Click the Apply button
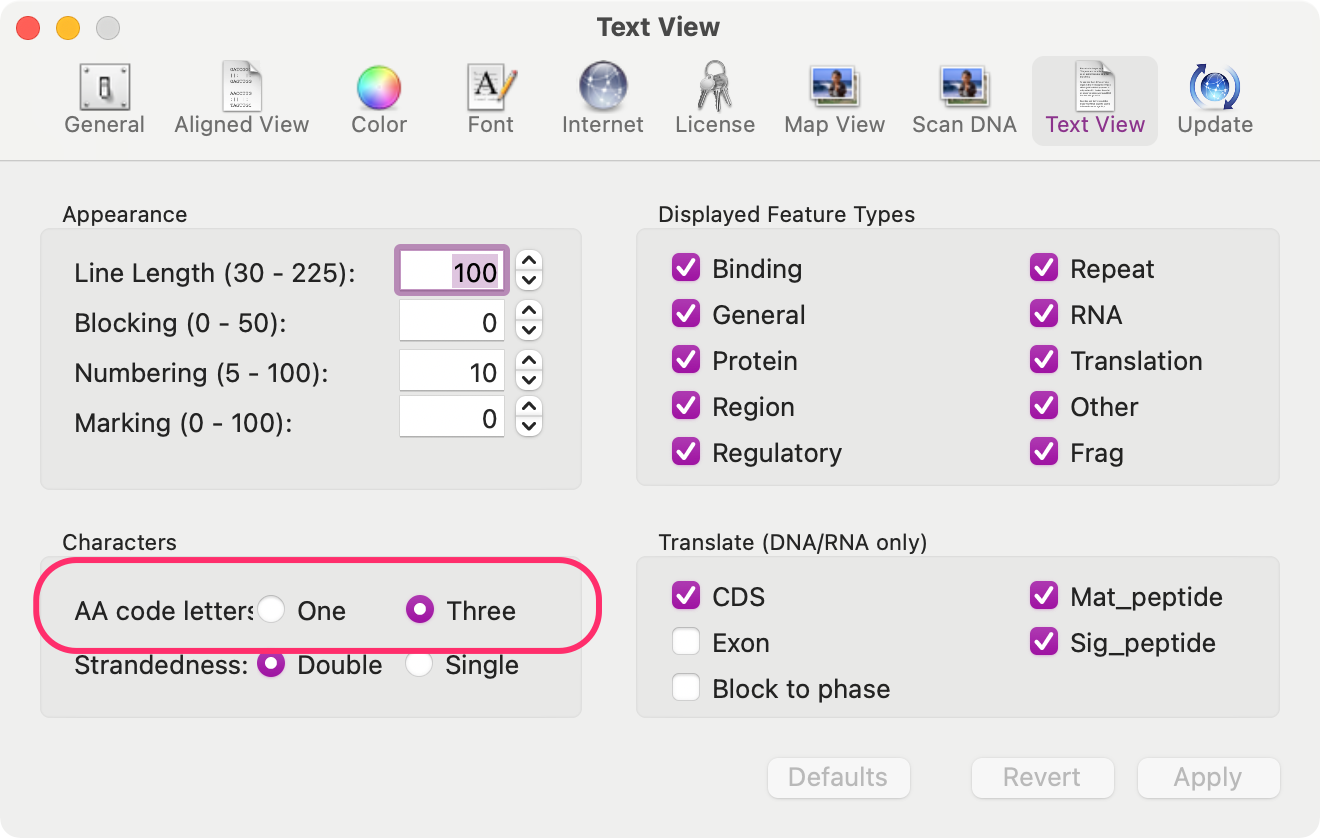This screenshot has height=838, width=1320. coord(1208,778)
